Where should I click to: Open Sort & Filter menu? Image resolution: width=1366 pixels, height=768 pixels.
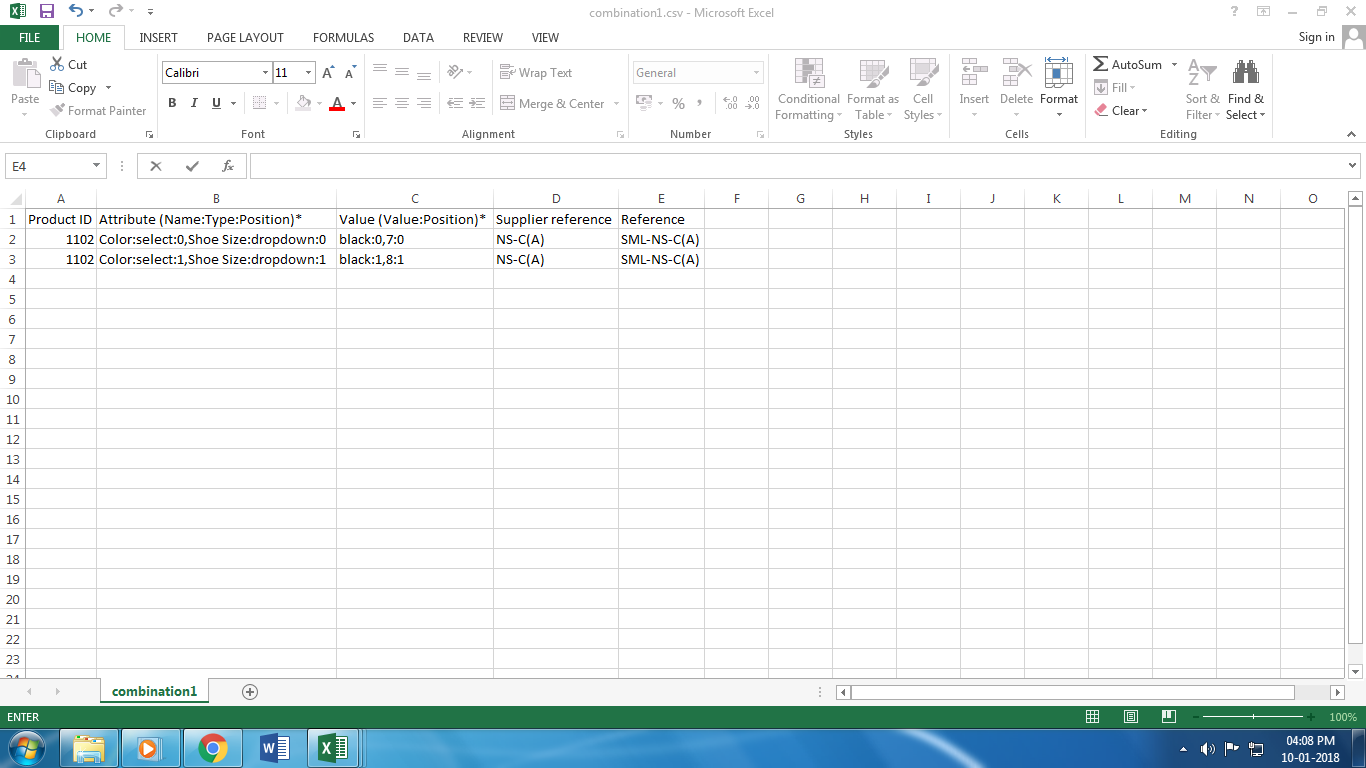1203,89
